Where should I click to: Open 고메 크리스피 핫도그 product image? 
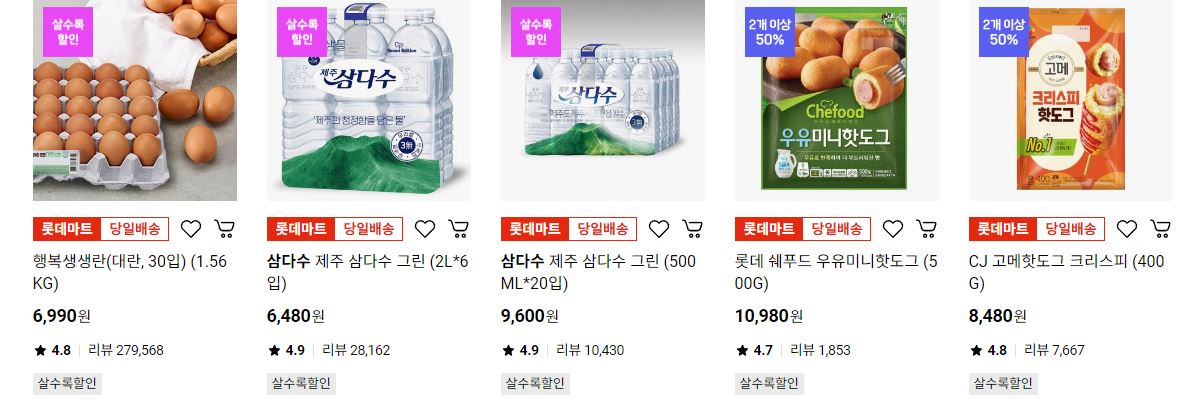[1071, 100]
